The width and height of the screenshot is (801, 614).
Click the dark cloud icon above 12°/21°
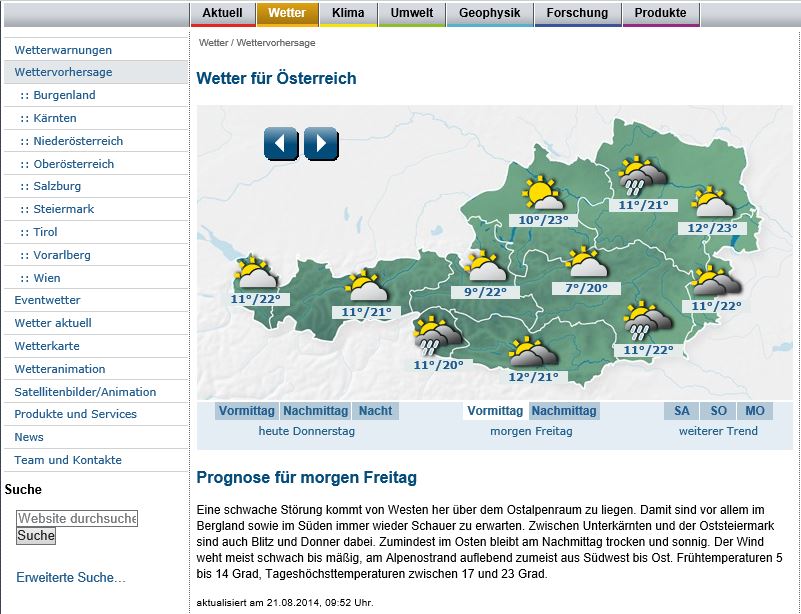point(533,351)
